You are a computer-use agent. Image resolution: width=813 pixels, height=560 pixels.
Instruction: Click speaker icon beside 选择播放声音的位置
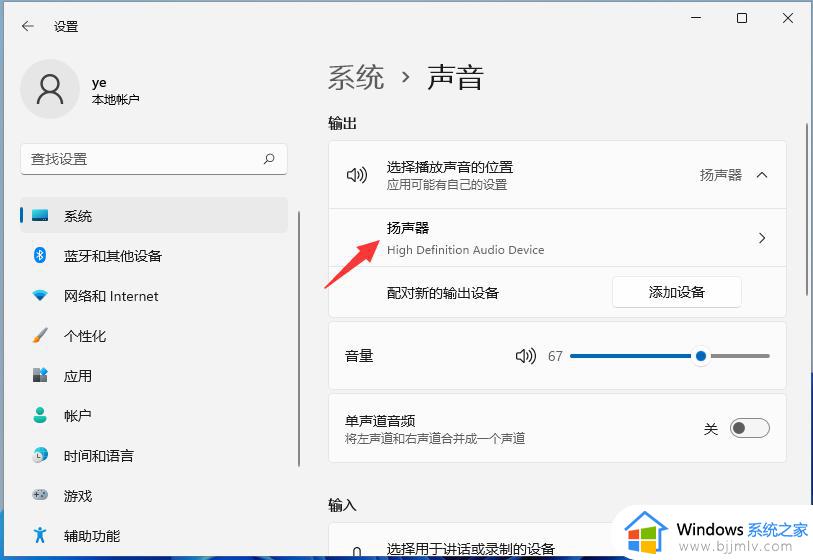357,175
